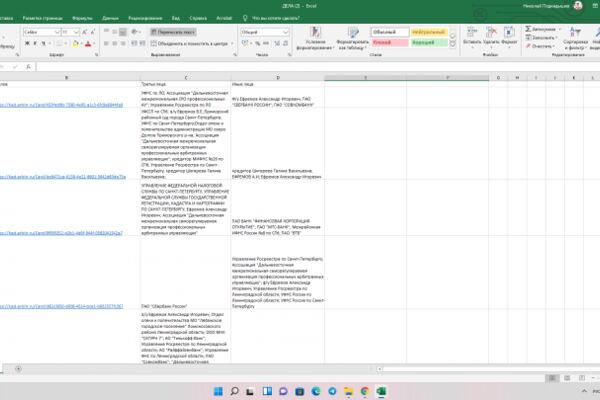Toggle bold formatting (Ж)
Screen dimensions: 600x400
27,44
